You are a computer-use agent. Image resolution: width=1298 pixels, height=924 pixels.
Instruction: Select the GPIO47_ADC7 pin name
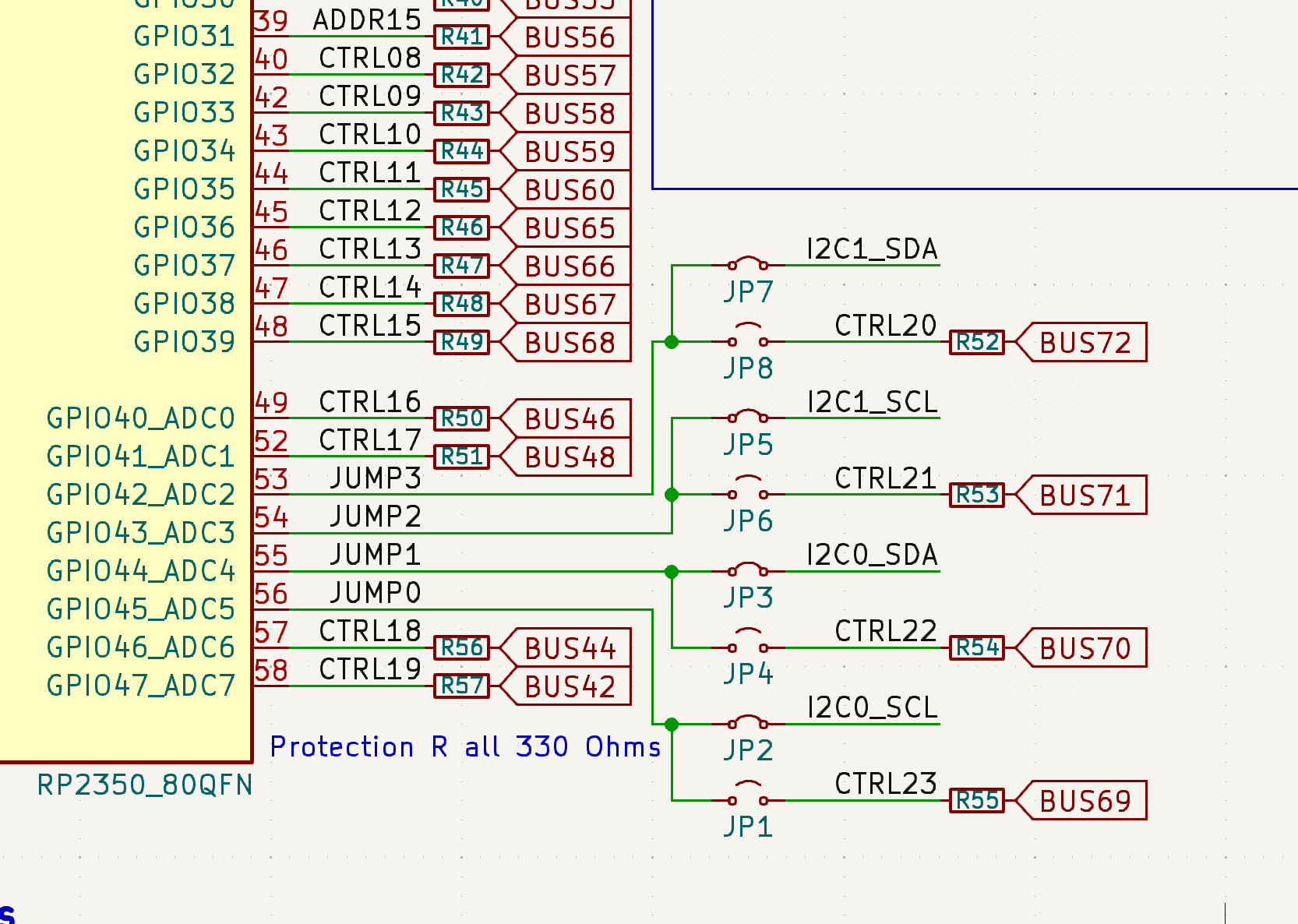tap(141, 686)
